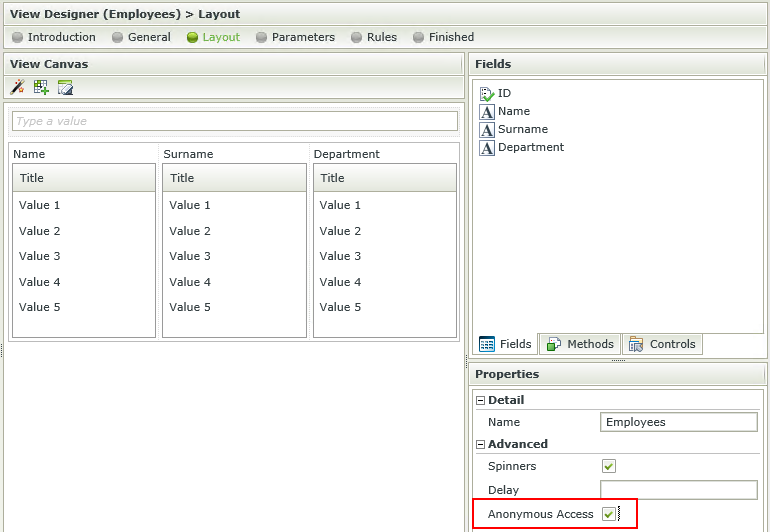Click the View Canvas panel header
The width and height of the screenshot is (770, 532).
233,64
